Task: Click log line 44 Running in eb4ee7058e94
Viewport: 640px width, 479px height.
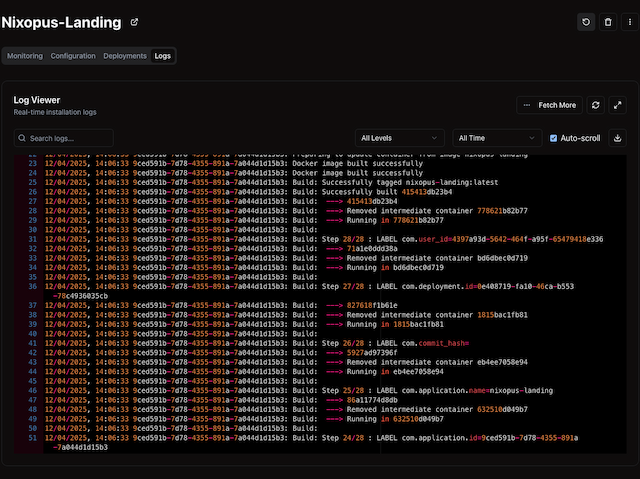Action: click(x=244, y=372)
